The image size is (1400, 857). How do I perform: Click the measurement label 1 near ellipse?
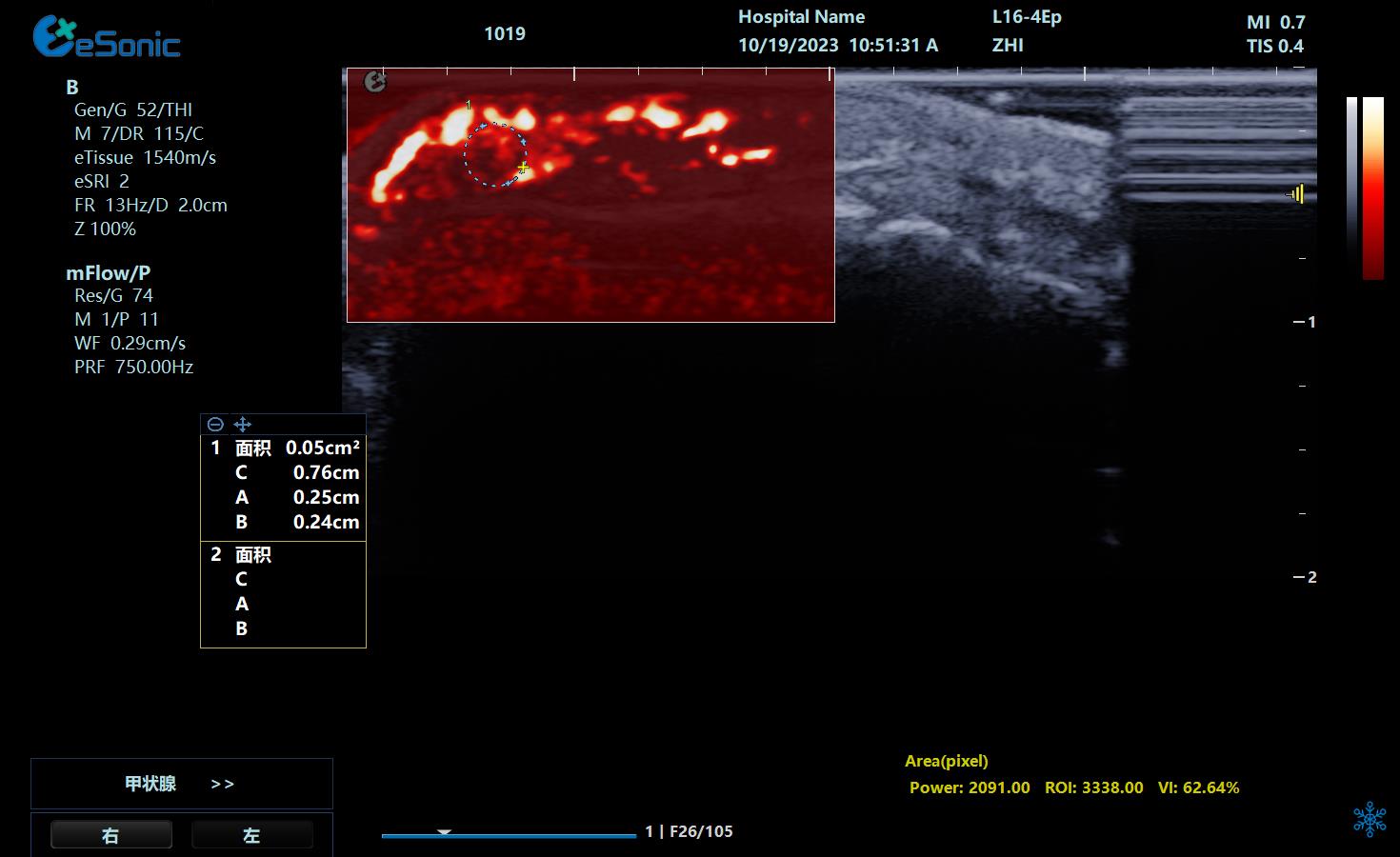tap(468, 105)
